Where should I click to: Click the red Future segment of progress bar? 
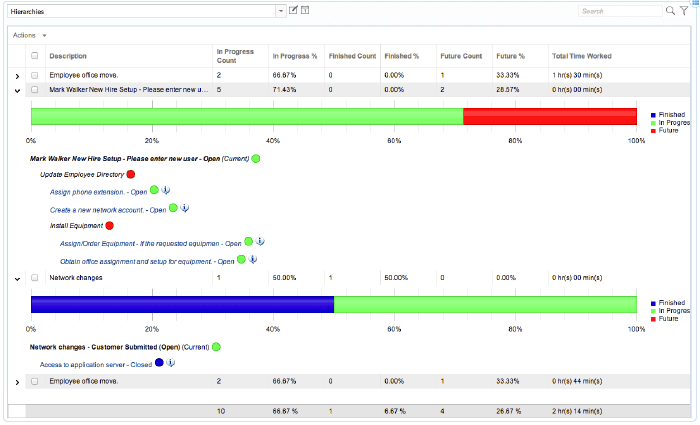tap(550, 117)
